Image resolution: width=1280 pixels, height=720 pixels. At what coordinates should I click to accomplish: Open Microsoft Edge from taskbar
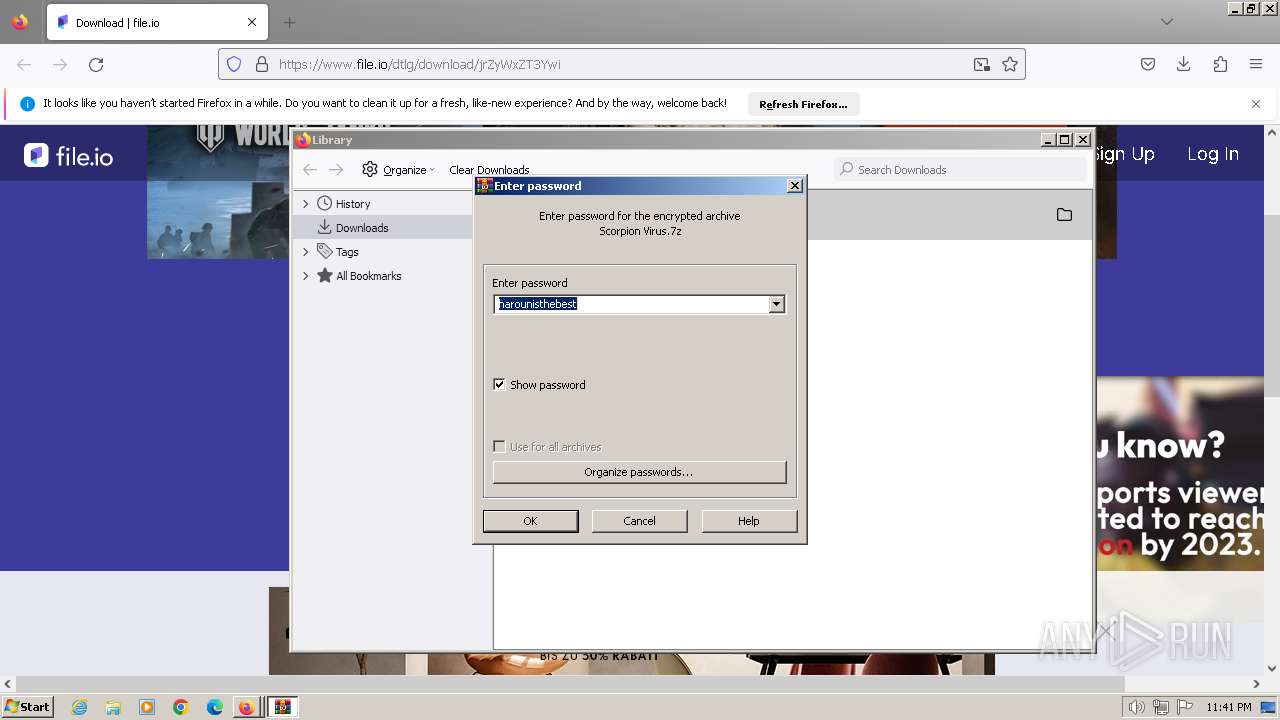point(215,707)
